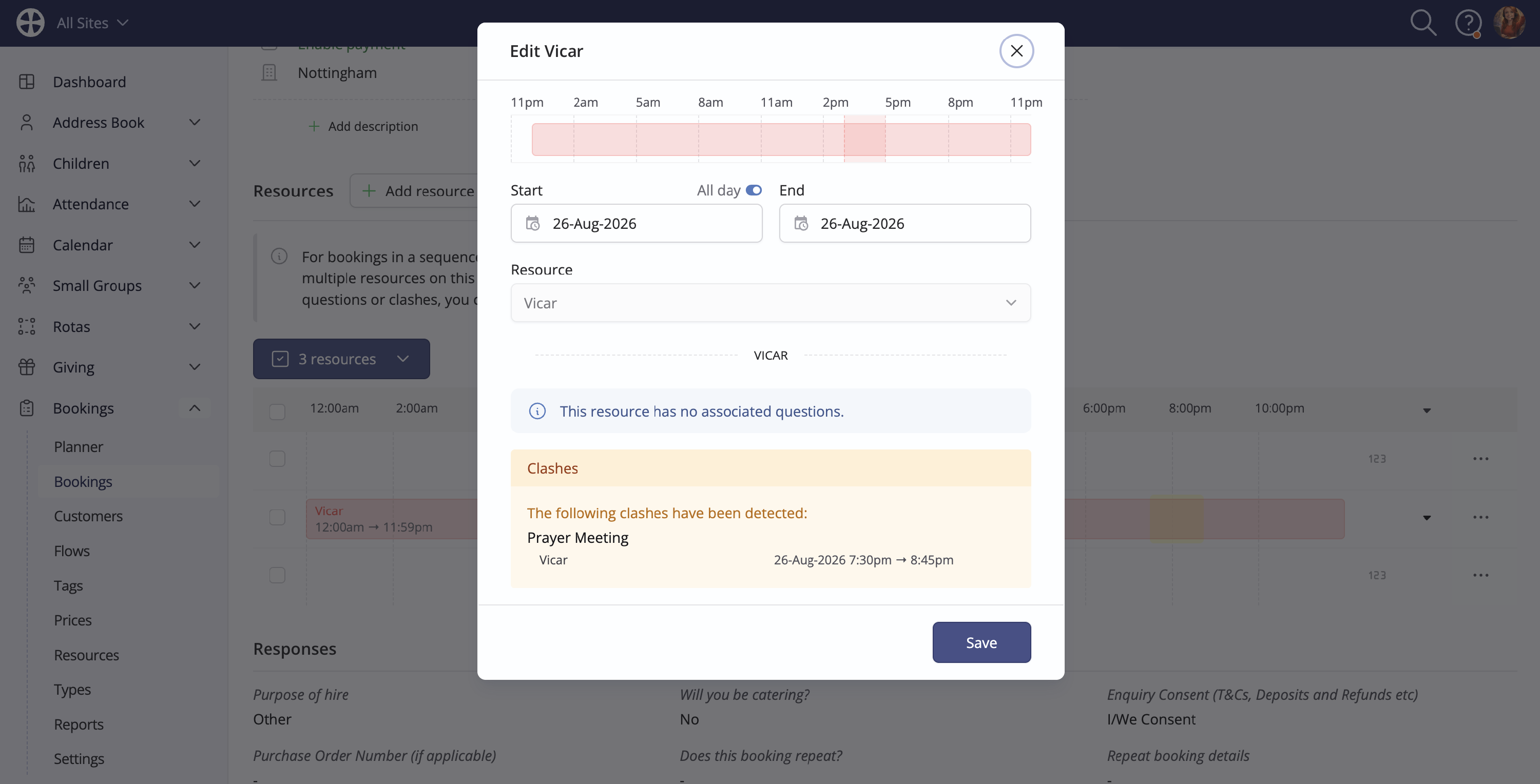Screen dimensions: 1540x784
Task: Click the first row 123 quantity icon
Action: coord(1377,458)
